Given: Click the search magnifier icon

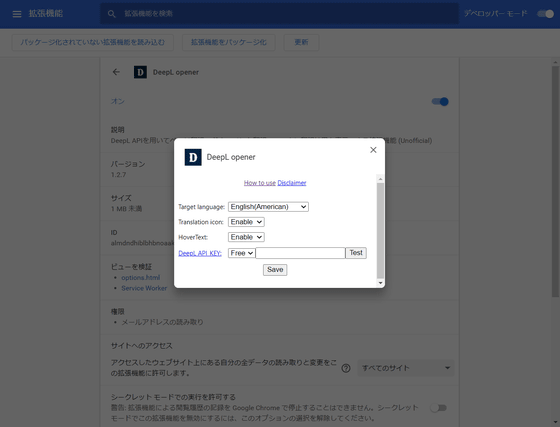Looking at the screenshot, I should click(x=112, y=14).
